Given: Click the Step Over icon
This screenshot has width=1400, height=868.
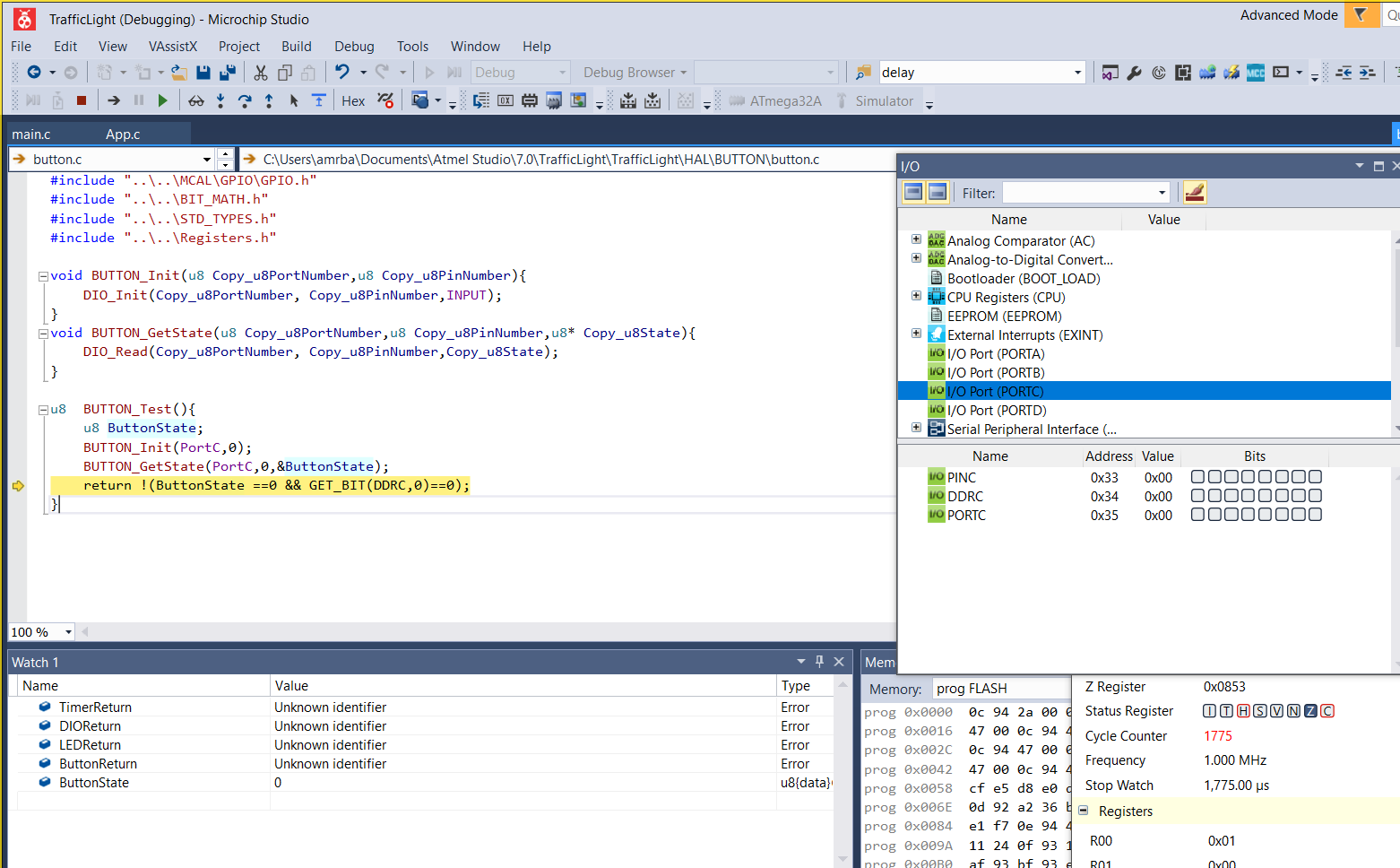Looking at the screenshot, I should coord(245,100).
